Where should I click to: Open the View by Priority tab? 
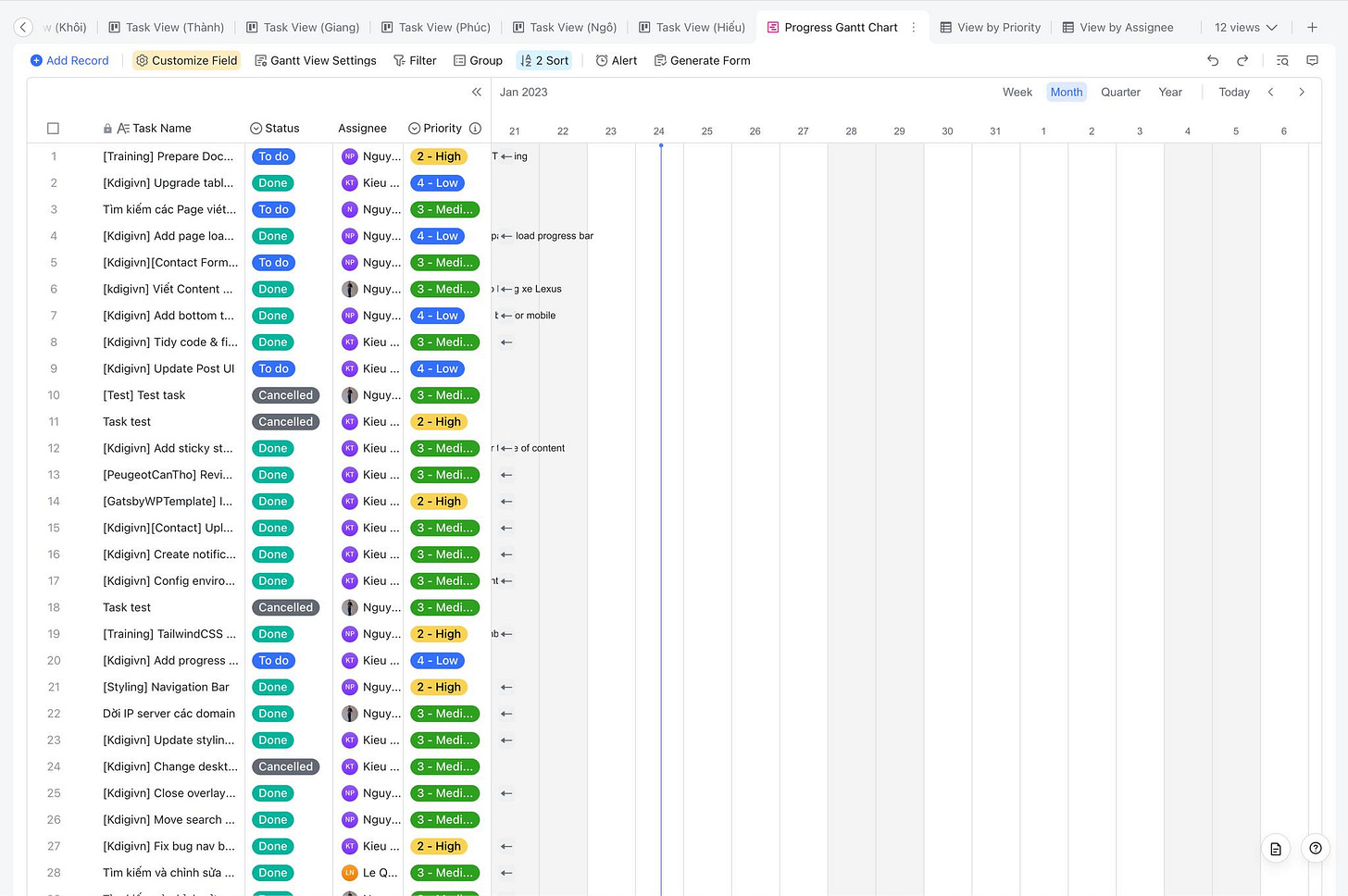(x=991, y=28)
